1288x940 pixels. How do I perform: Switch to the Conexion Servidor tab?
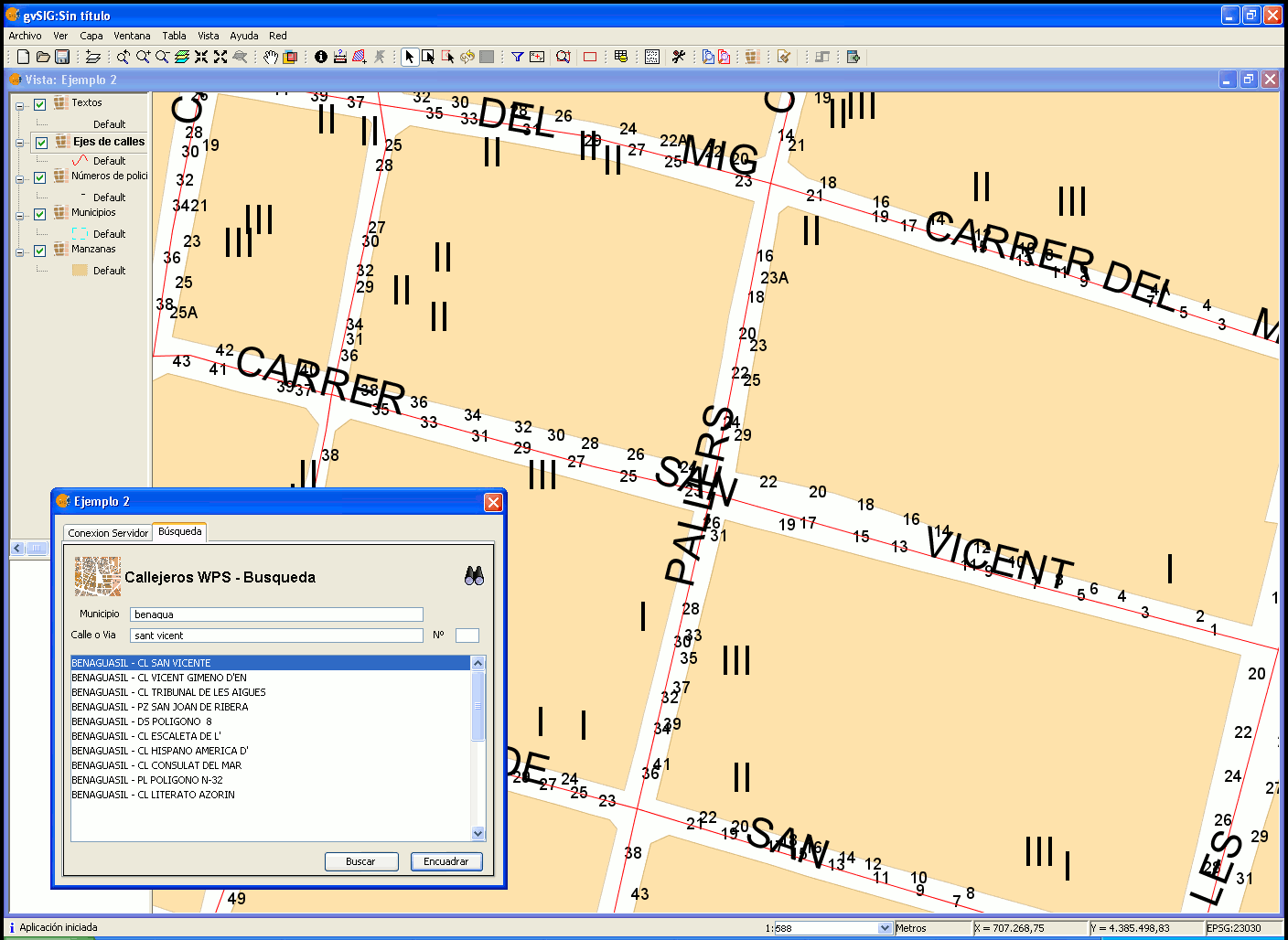[108, 533]
